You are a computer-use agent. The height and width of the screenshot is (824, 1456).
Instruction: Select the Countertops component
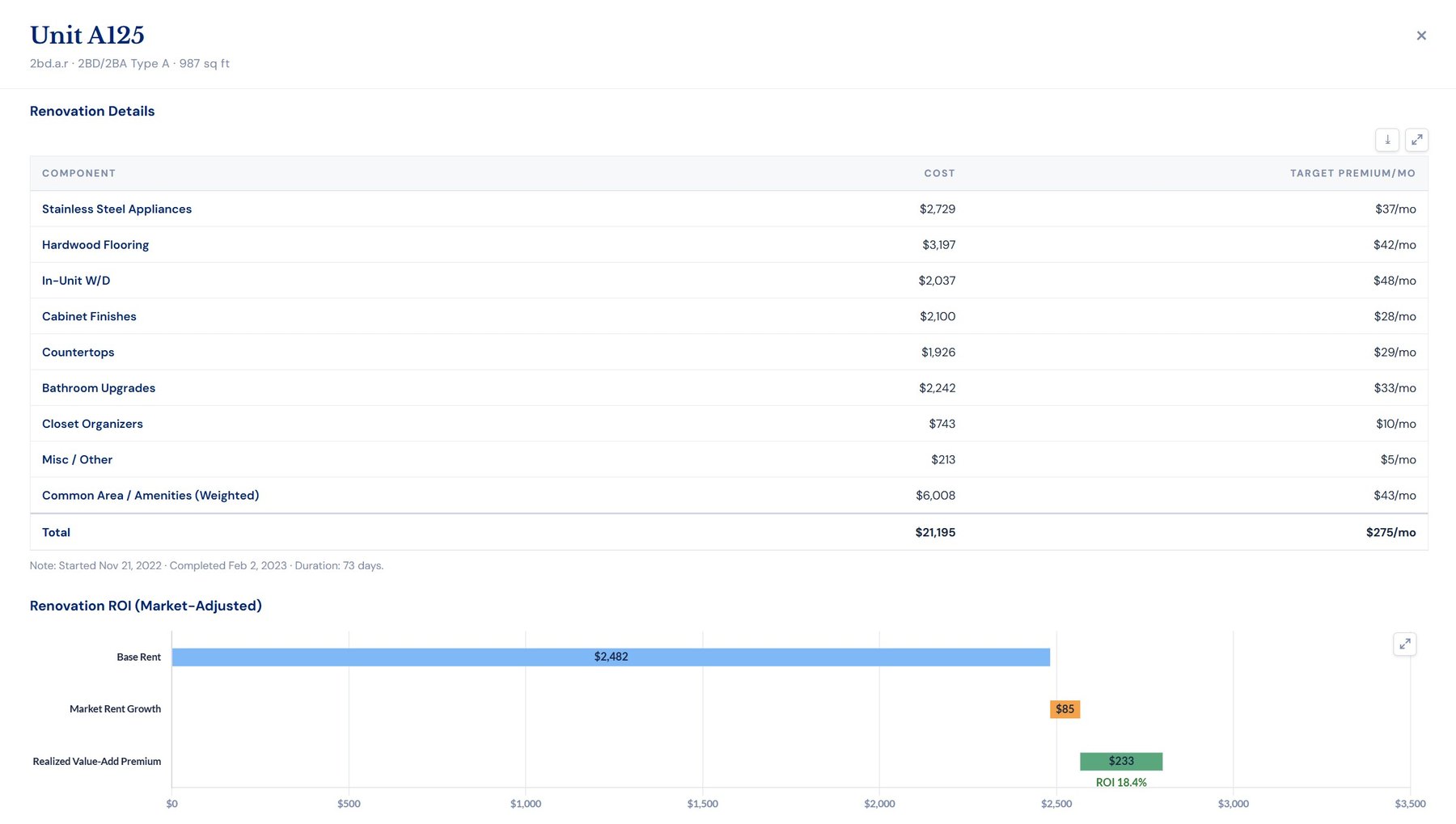point(78,353)
